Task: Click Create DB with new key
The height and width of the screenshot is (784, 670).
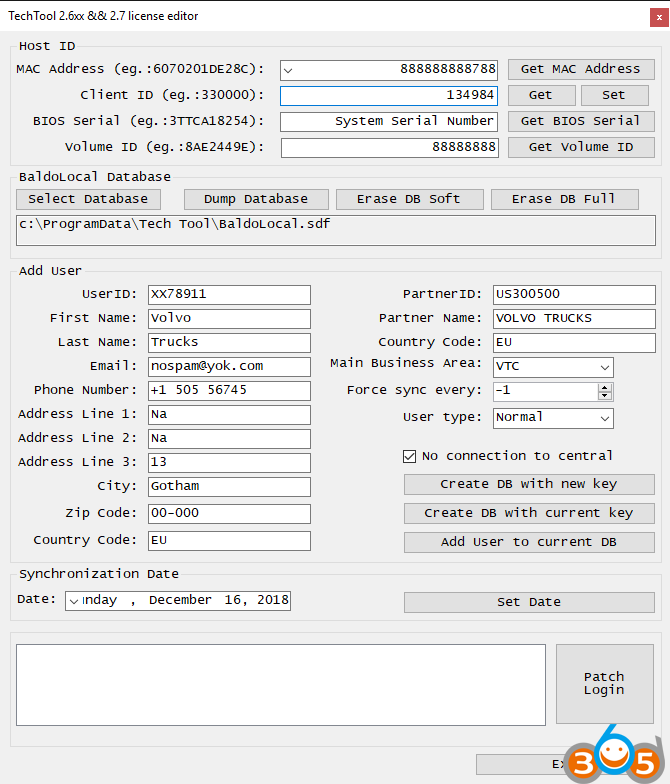Action: click(529, 484)
